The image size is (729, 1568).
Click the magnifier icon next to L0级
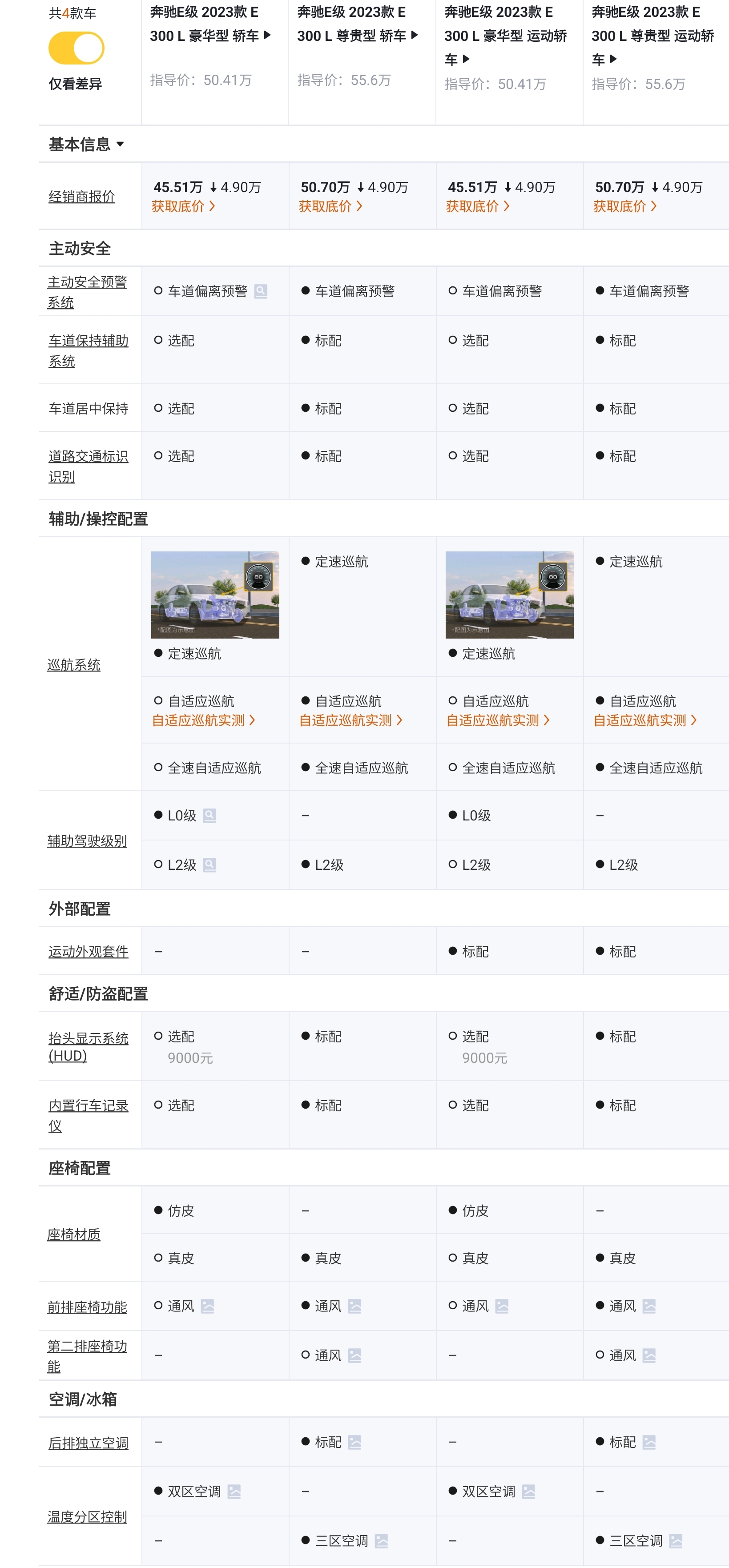[x=210, y=816]
